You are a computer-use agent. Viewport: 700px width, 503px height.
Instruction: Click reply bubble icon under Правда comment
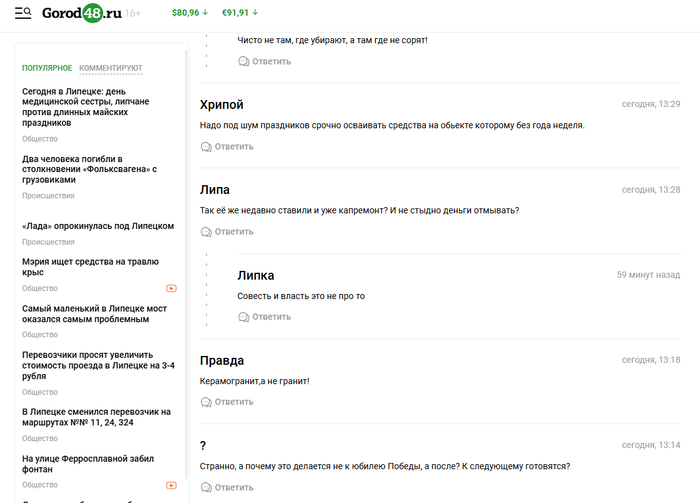(x=206, y=402)
